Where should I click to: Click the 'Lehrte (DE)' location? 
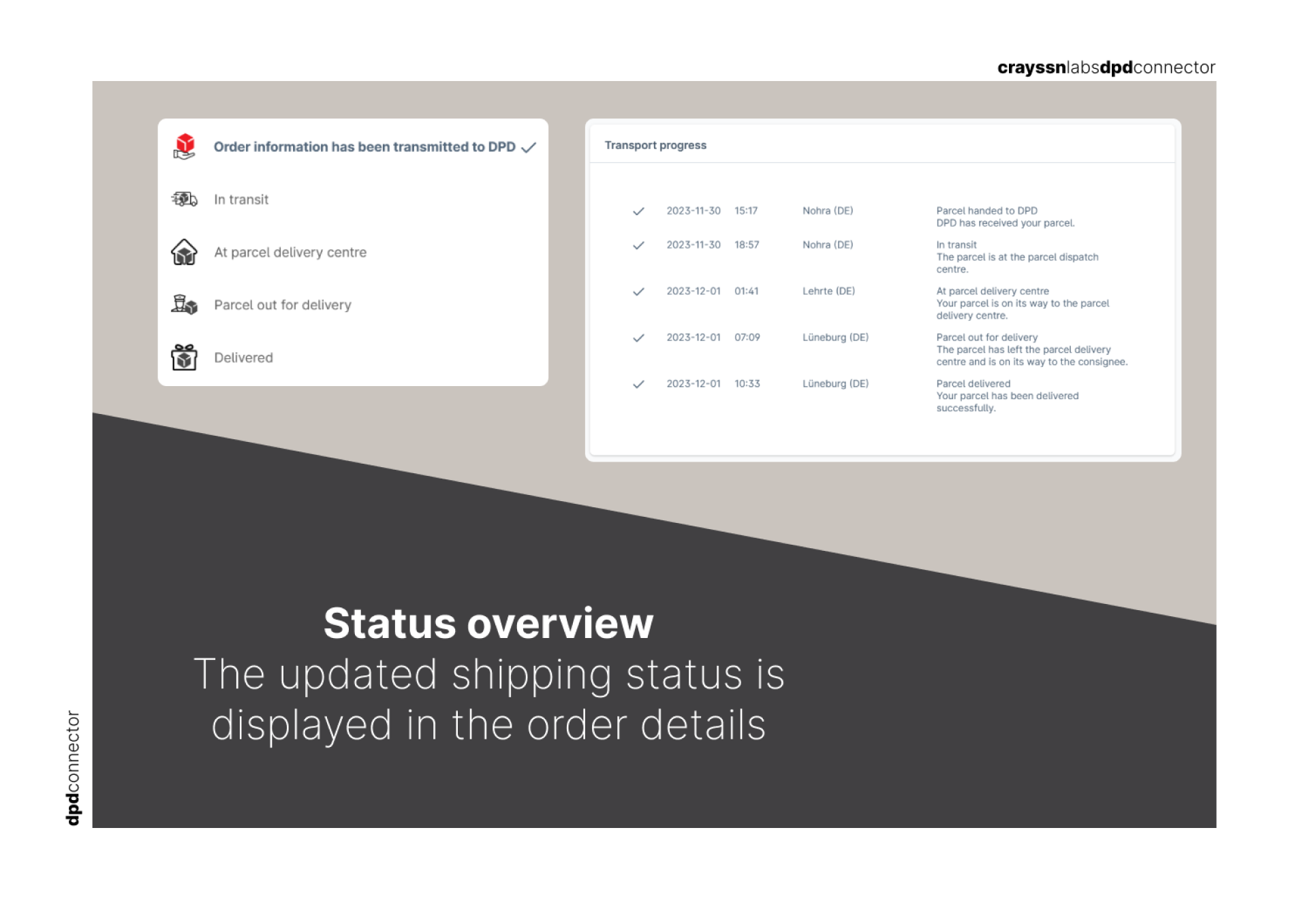pyautogui.click(x=828, y=291)
